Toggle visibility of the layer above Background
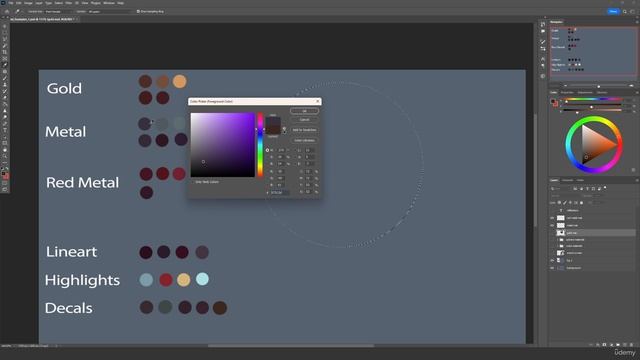Viewport: 640px width, 360px height. 552,260
